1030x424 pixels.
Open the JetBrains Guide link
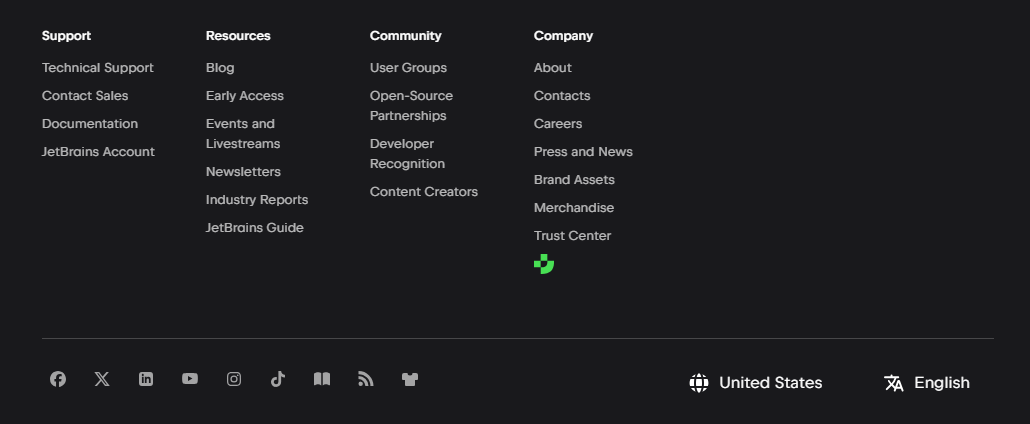point(255,227)
